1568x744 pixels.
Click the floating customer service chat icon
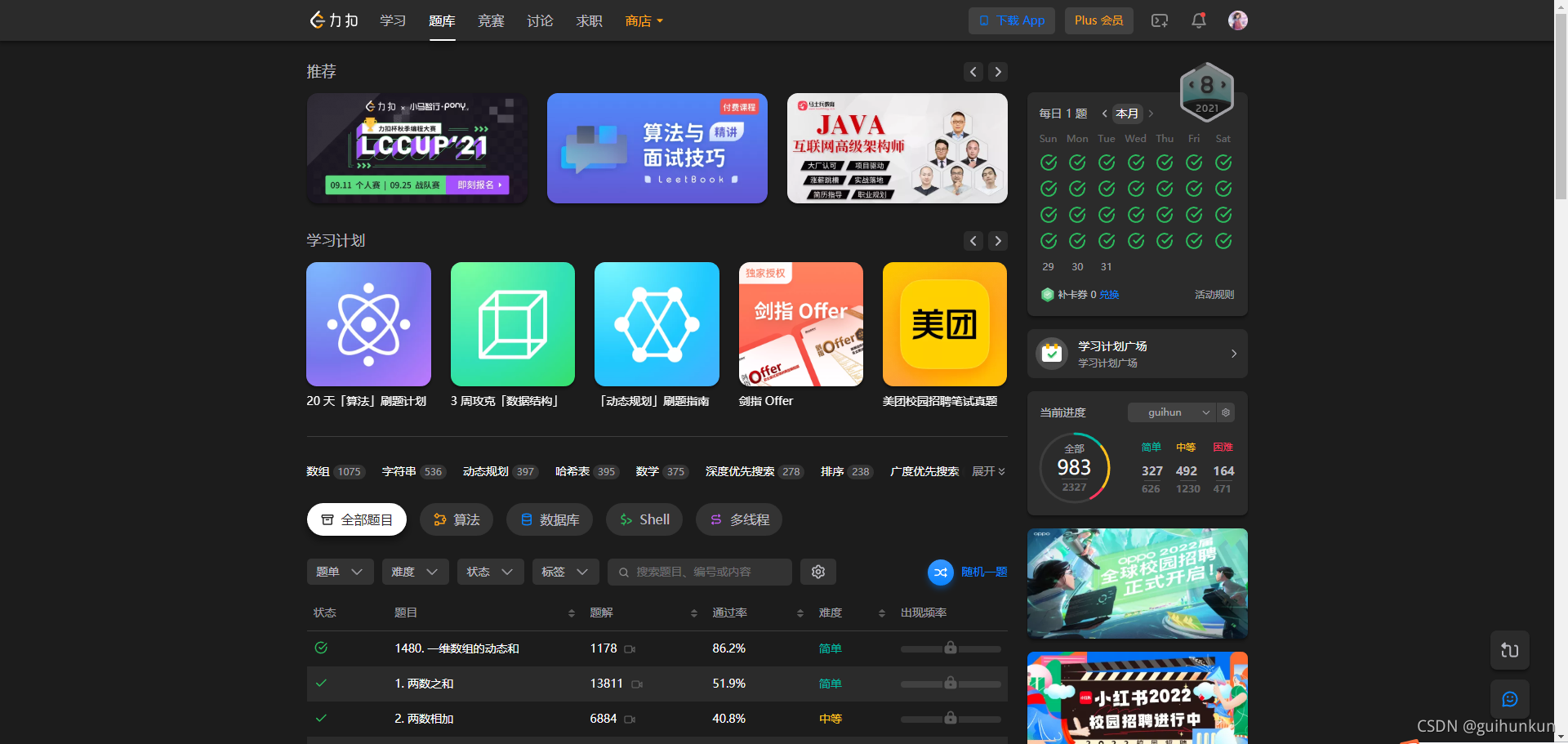tap(1510, 699)
